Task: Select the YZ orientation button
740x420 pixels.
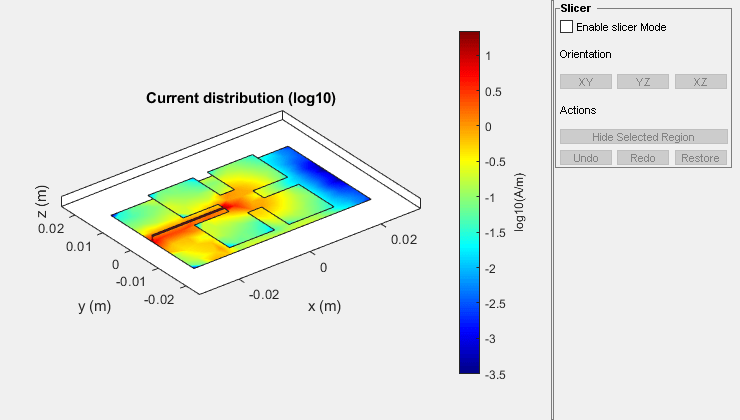Action: (642, 82)
